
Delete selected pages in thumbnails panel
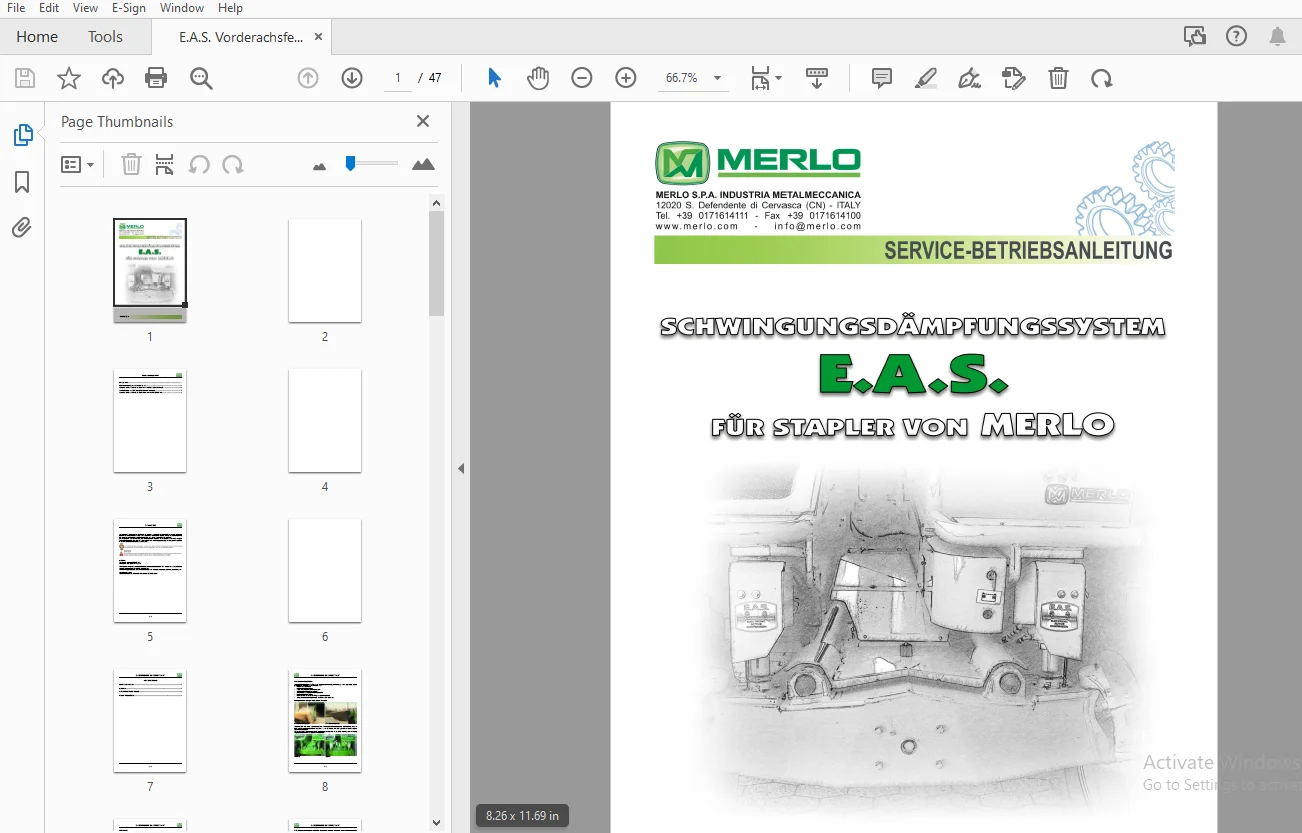pos(131,165)
